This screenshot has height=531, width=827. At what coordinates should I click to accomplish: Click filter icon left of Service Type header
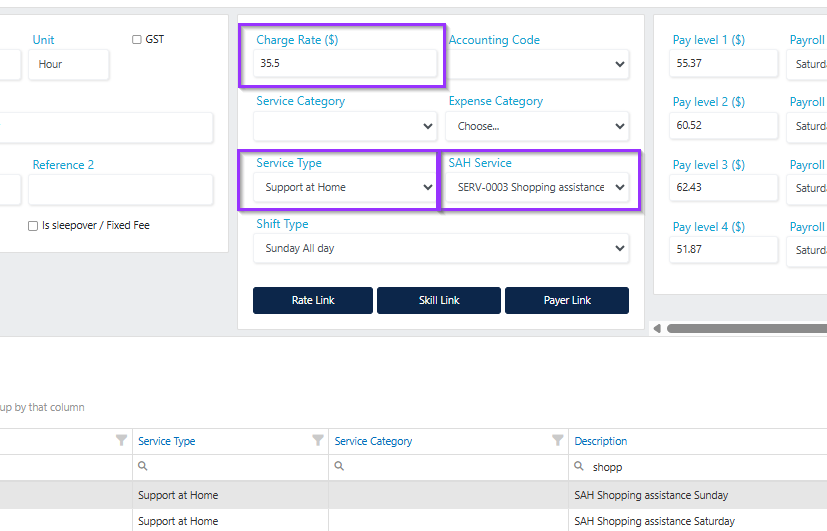[121, 440]
